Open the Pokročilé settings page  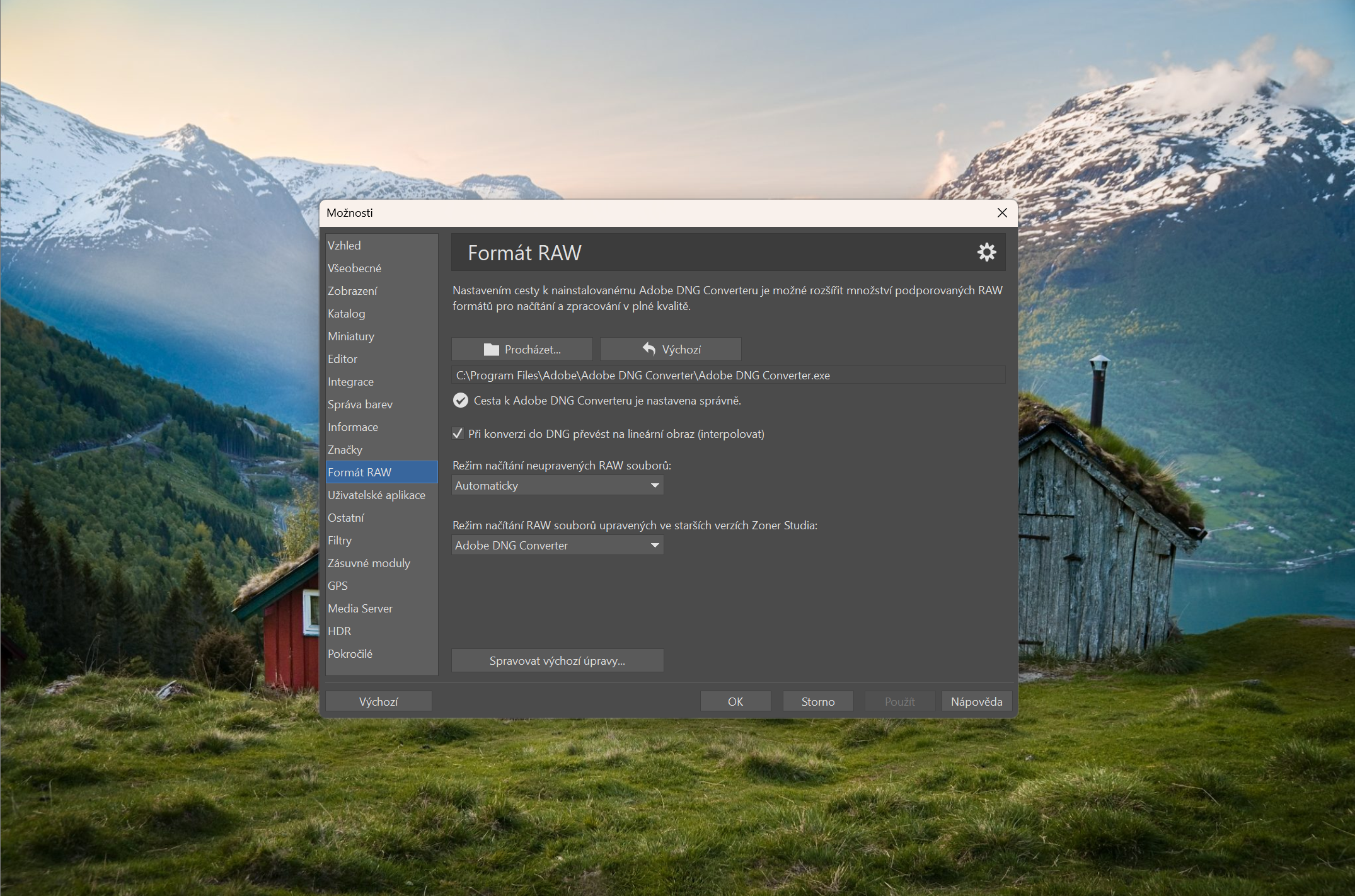(x=381, y=653)
